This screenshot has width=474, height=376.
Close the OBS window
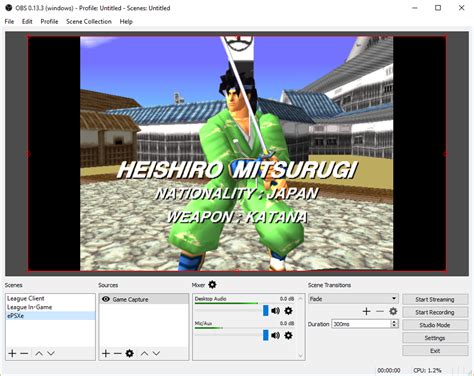461,8
